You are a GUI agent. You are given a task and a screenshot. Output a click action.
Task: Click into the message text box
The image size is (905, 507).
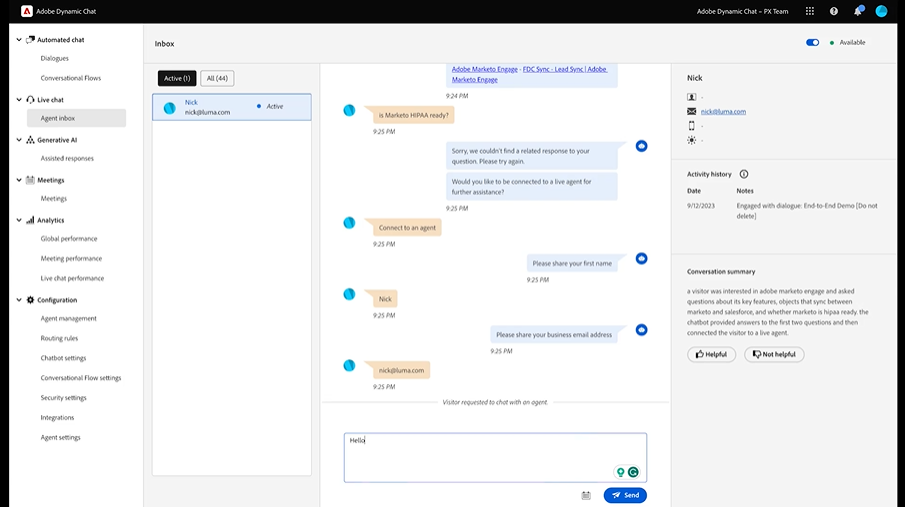tap(495, 457)
